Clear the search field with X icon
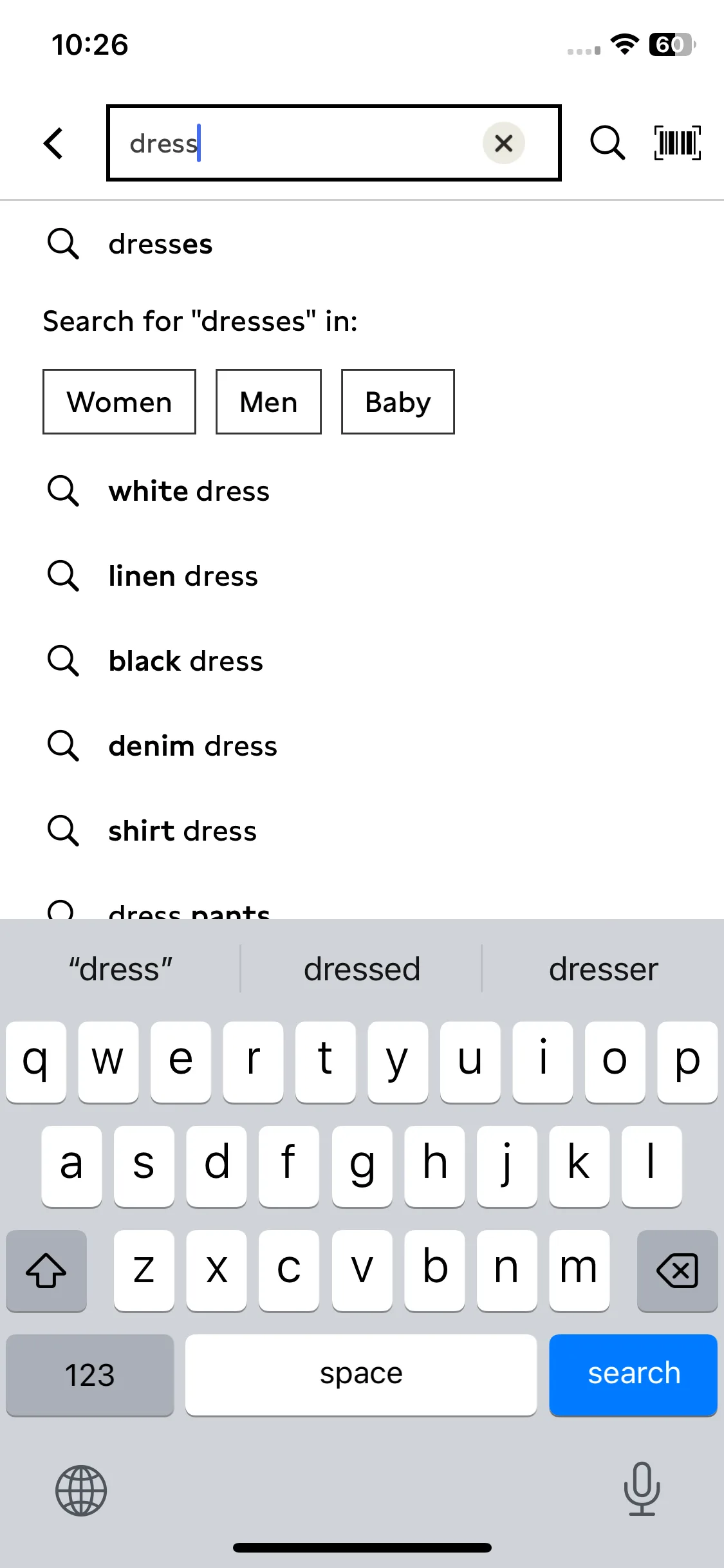The height and width of the screenshot is (1568, 724). (x=504, y=143)
